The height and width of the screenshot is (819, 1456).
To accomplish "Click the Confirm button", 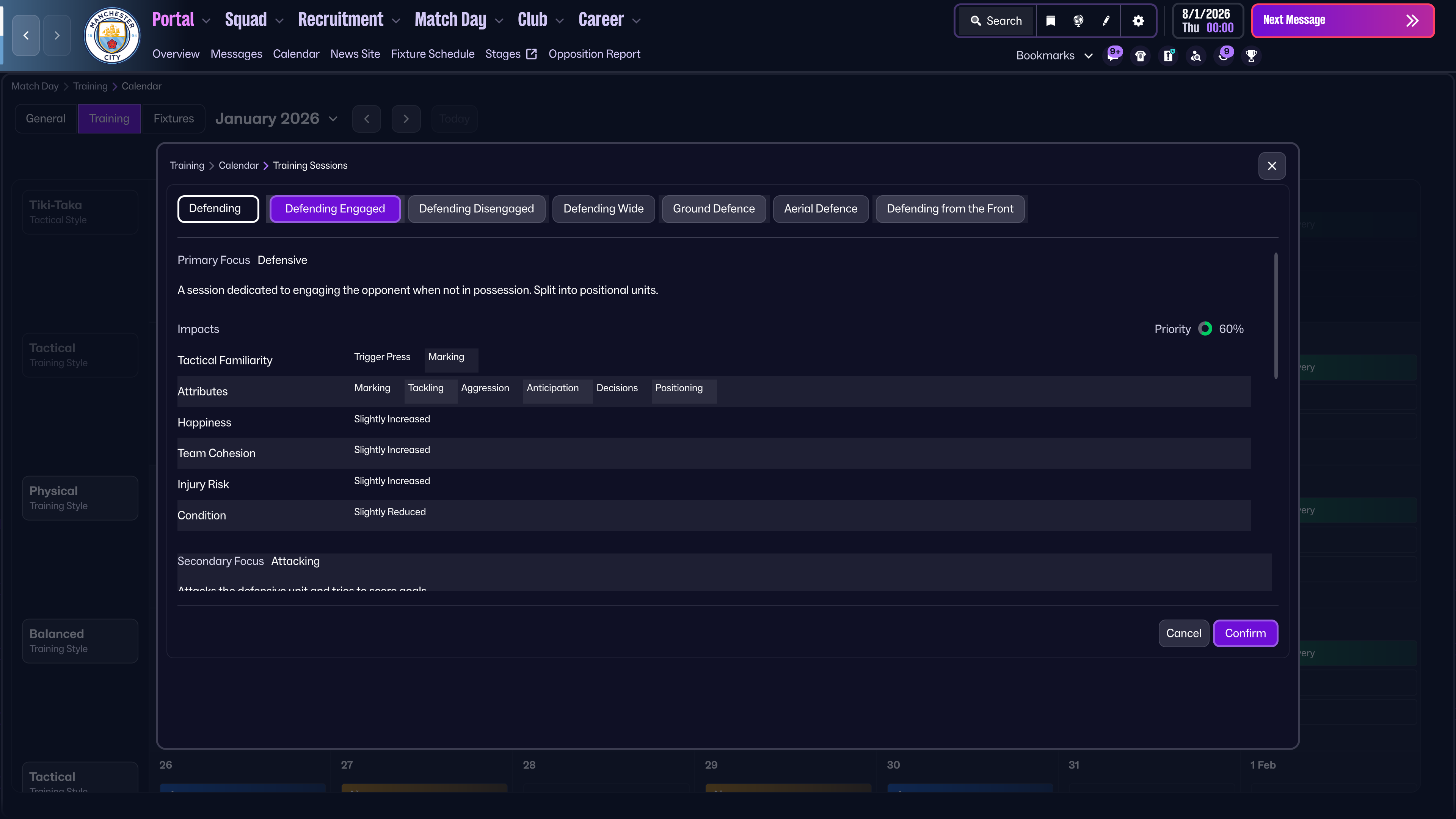I will tap(1245, 633).
